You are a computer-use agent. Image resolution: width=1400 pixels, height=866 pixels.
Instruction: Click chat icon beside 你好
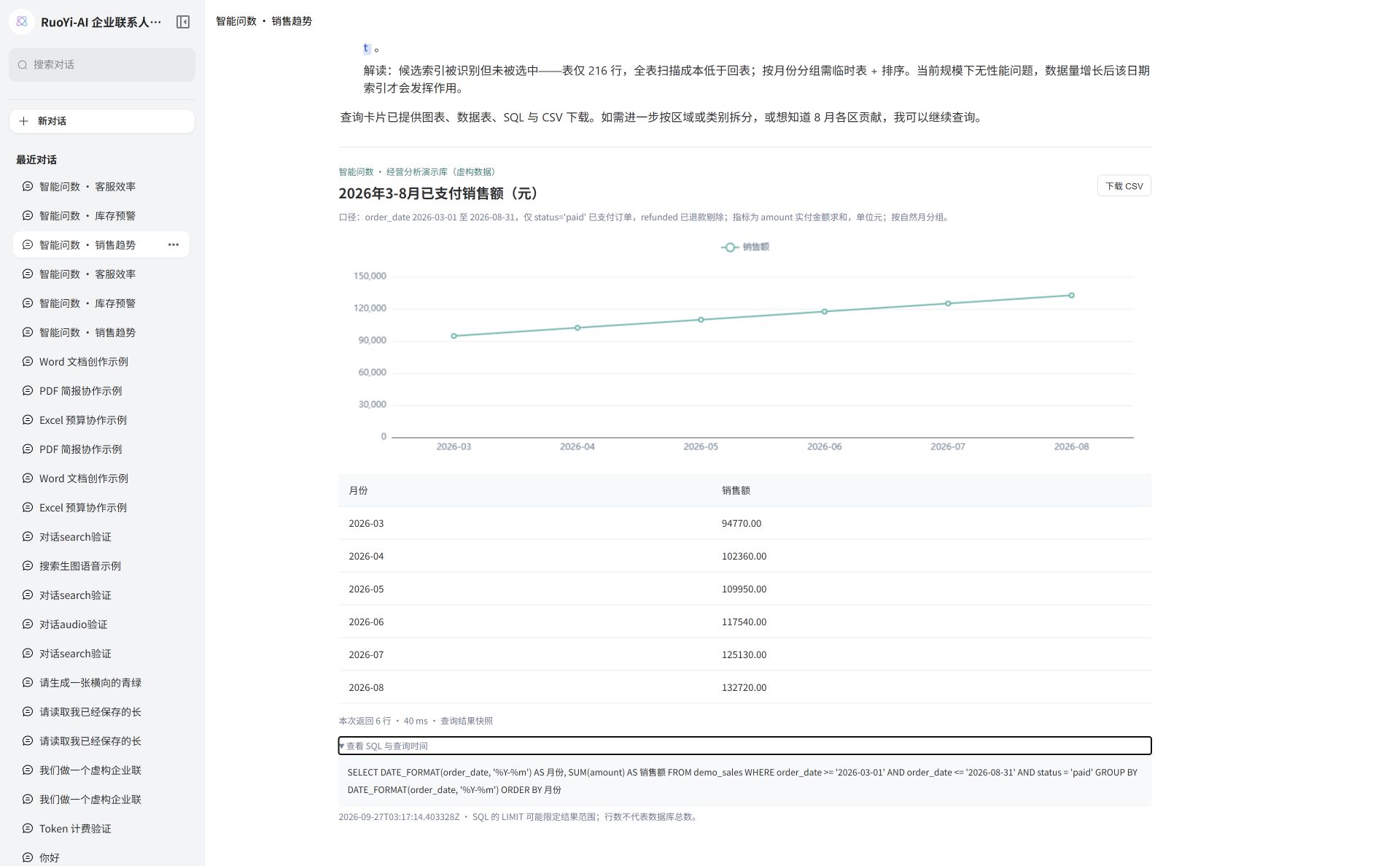(28, 858)
